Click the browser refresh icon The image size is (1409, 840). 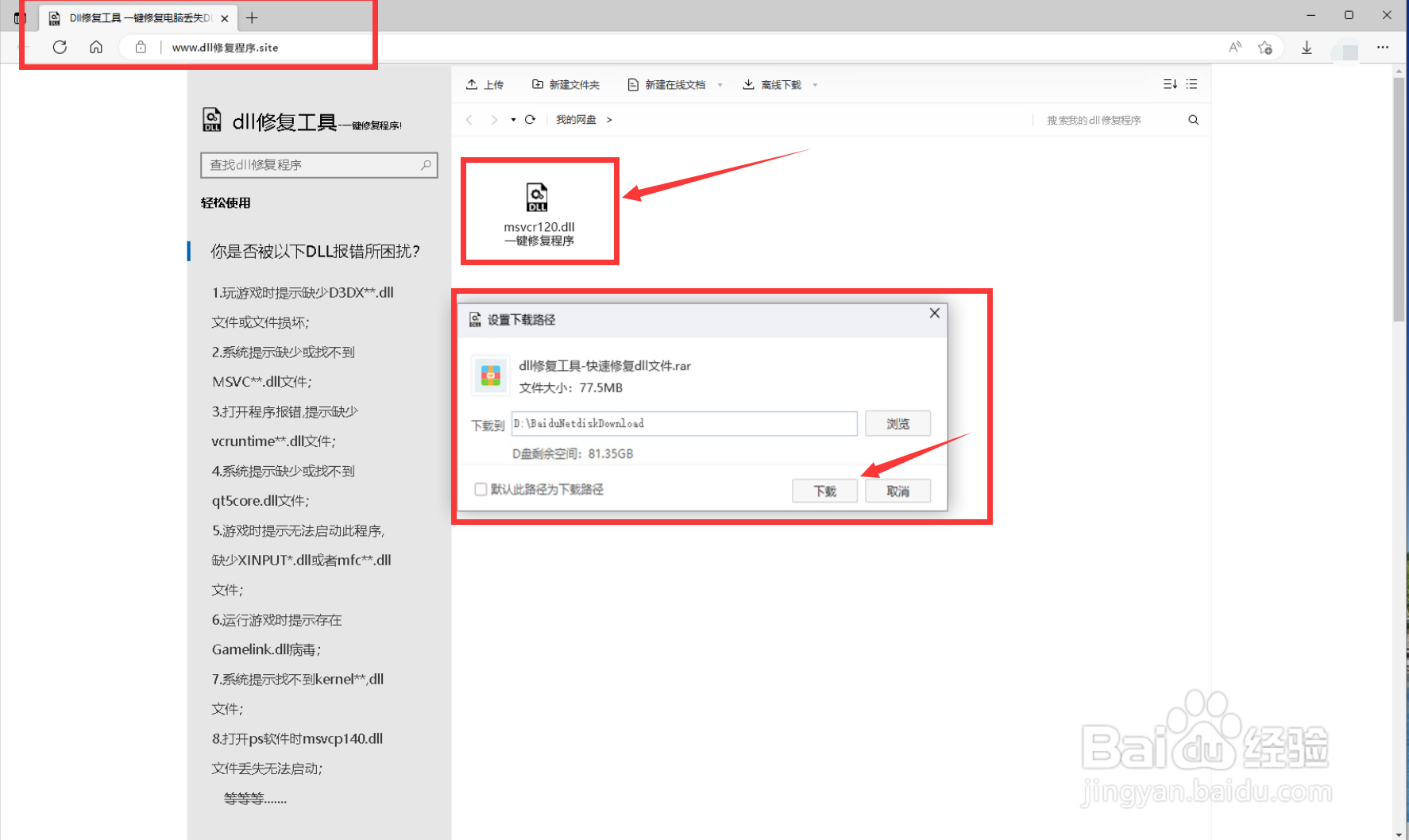click(60, 48)
